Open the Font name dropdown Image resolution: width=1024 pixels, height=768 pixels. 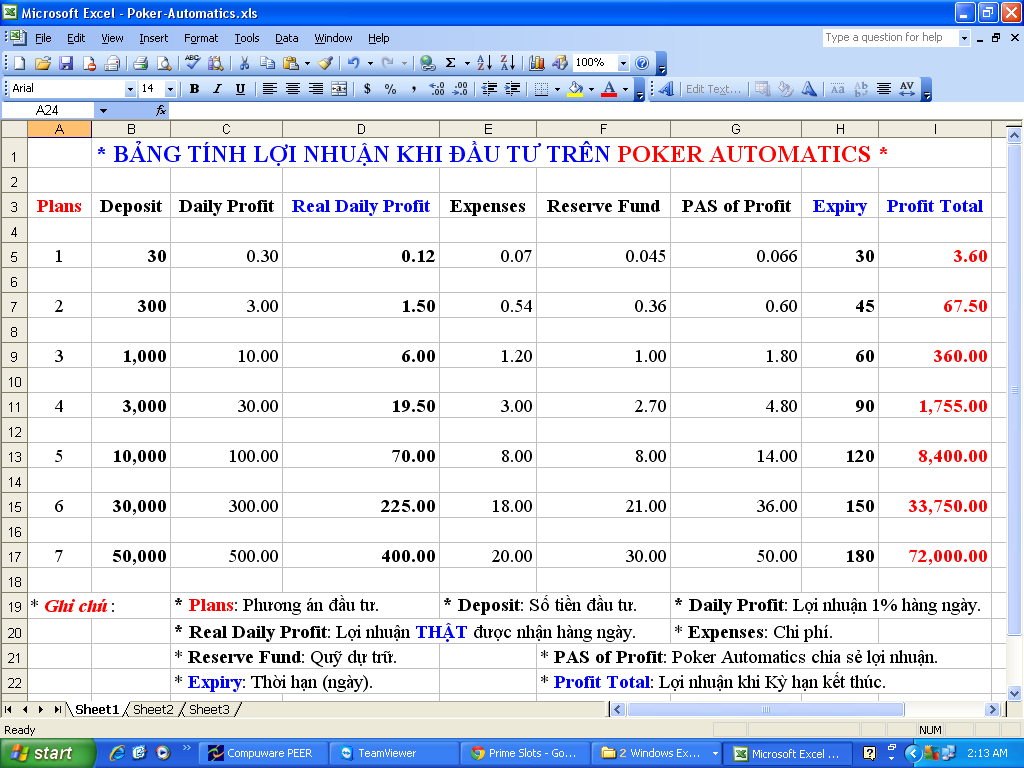(x=130, y=89)
